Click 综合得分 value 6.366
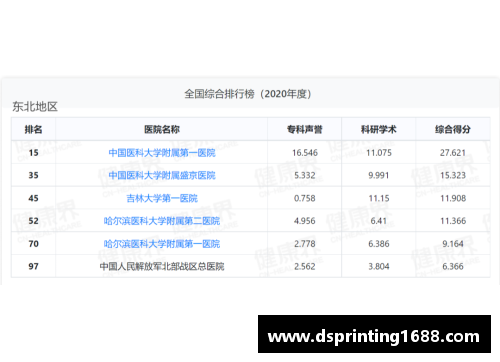Image resolution: width=500 pixels, height=362 pixels. 453,266
